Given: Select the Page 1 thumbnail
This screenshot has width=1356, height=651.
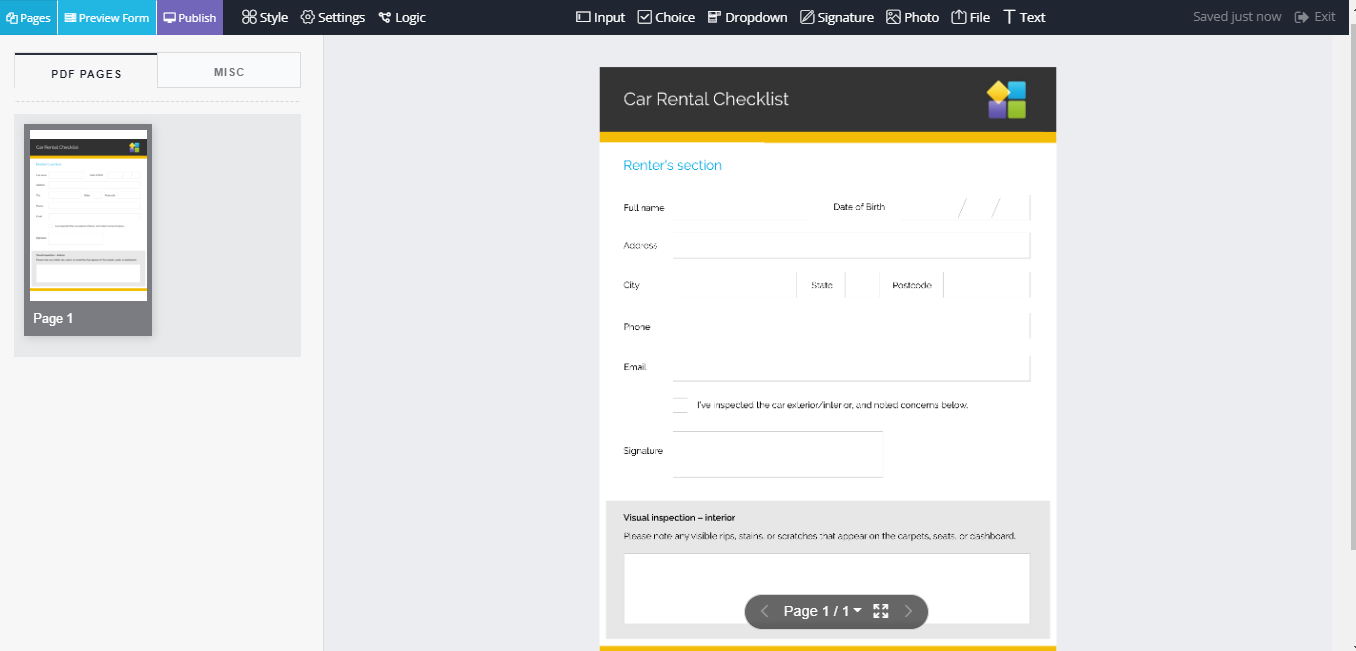Looking at the screenshot, I should [88, 229].
